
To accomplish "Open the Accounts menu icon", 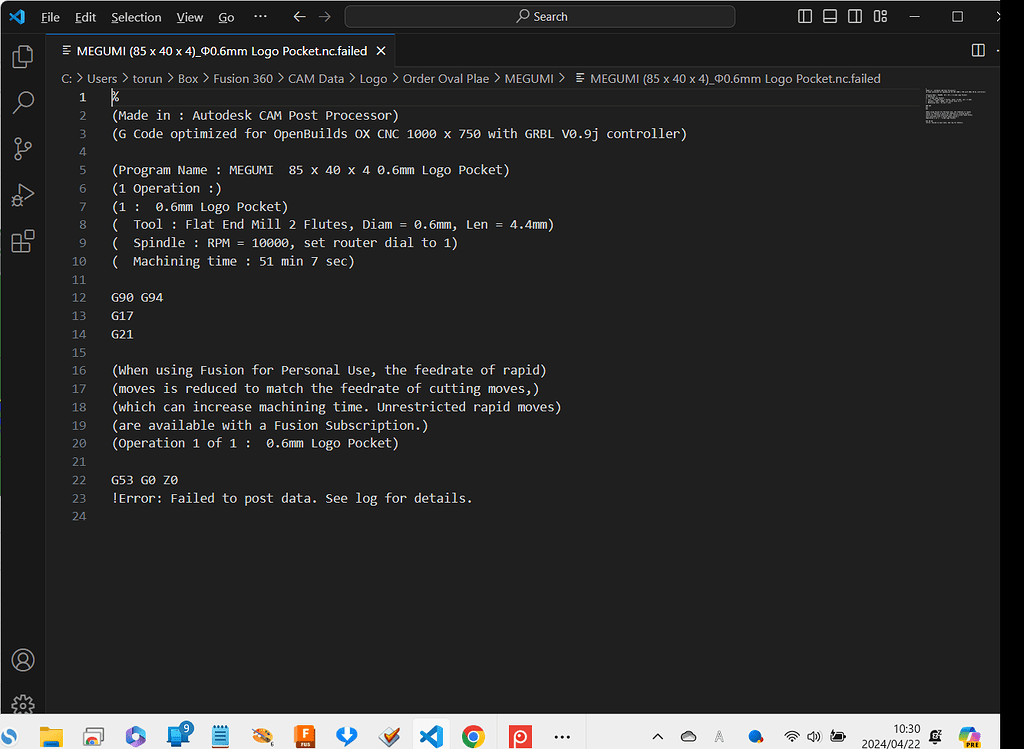I will coord(23,660).
